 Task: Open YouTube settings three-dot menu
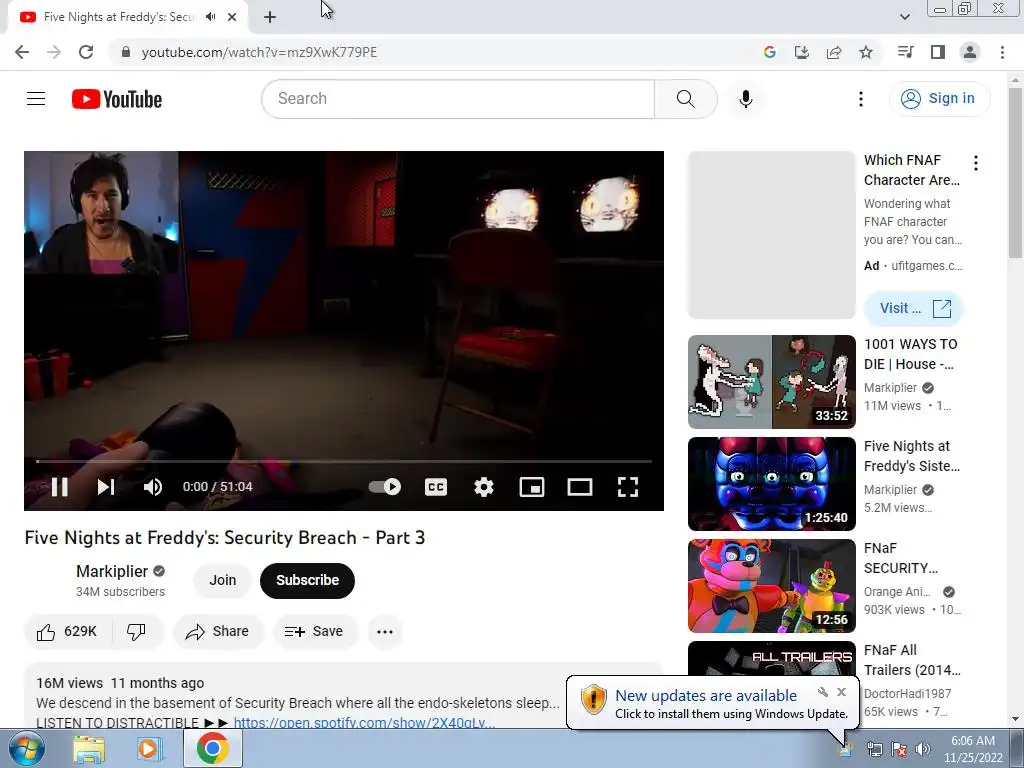click(861, 99)
